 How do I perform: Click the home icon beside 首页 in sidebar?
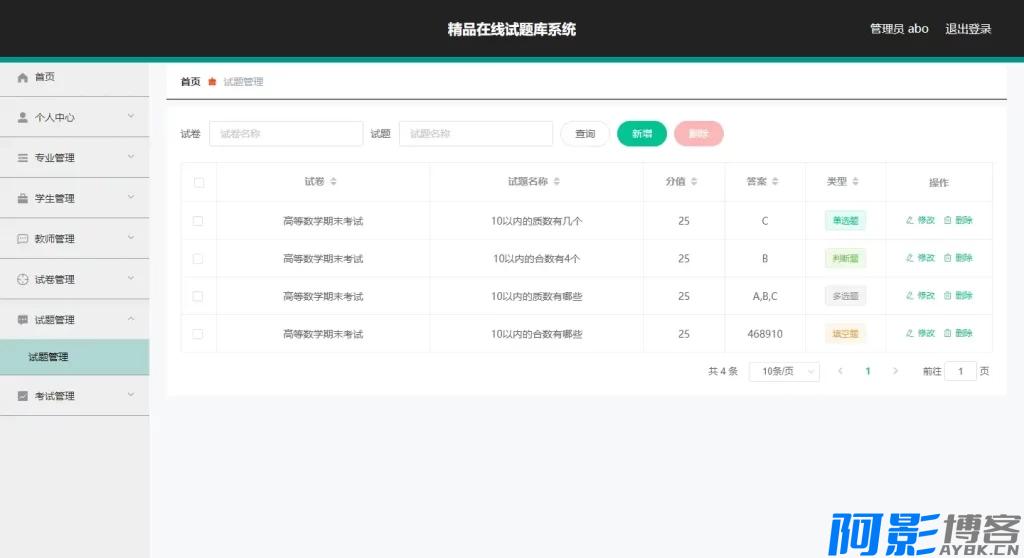tap(23, 77)
